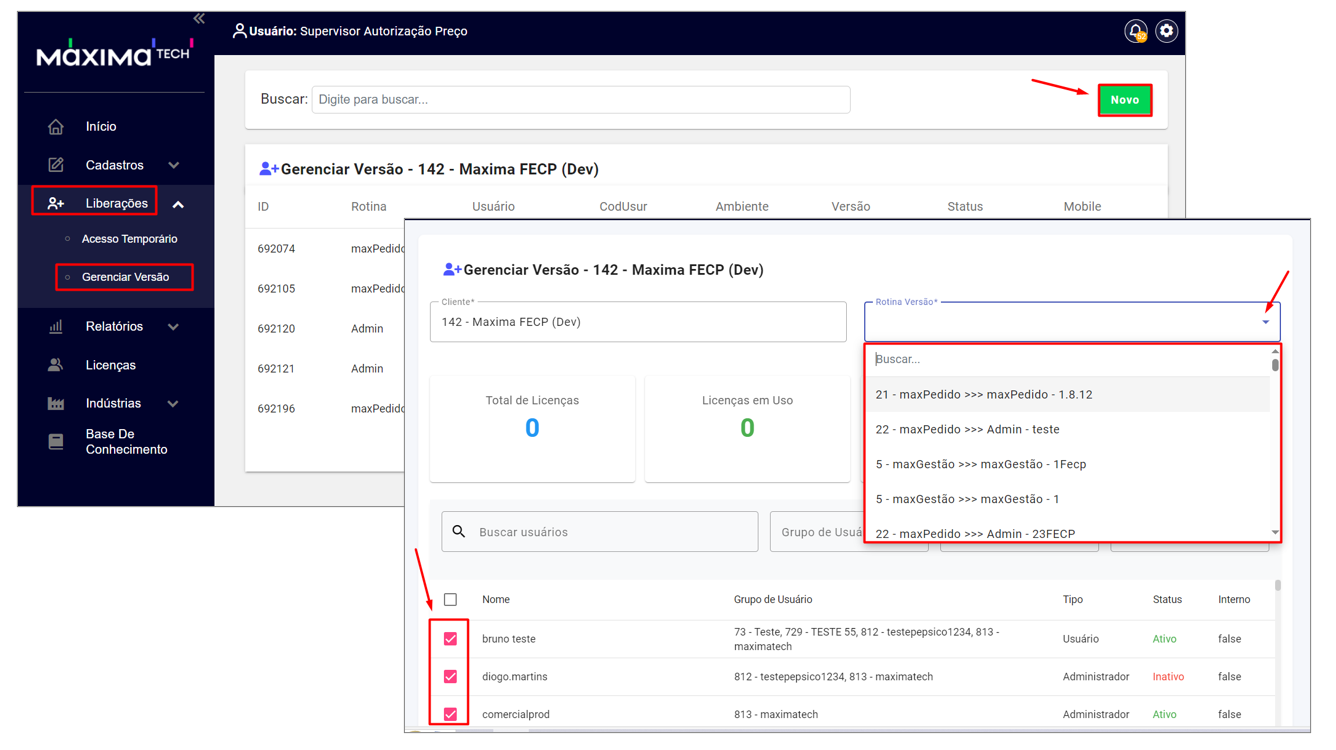Click the Licenças people icon
The image size is (1336, 750).
[56, 366]
